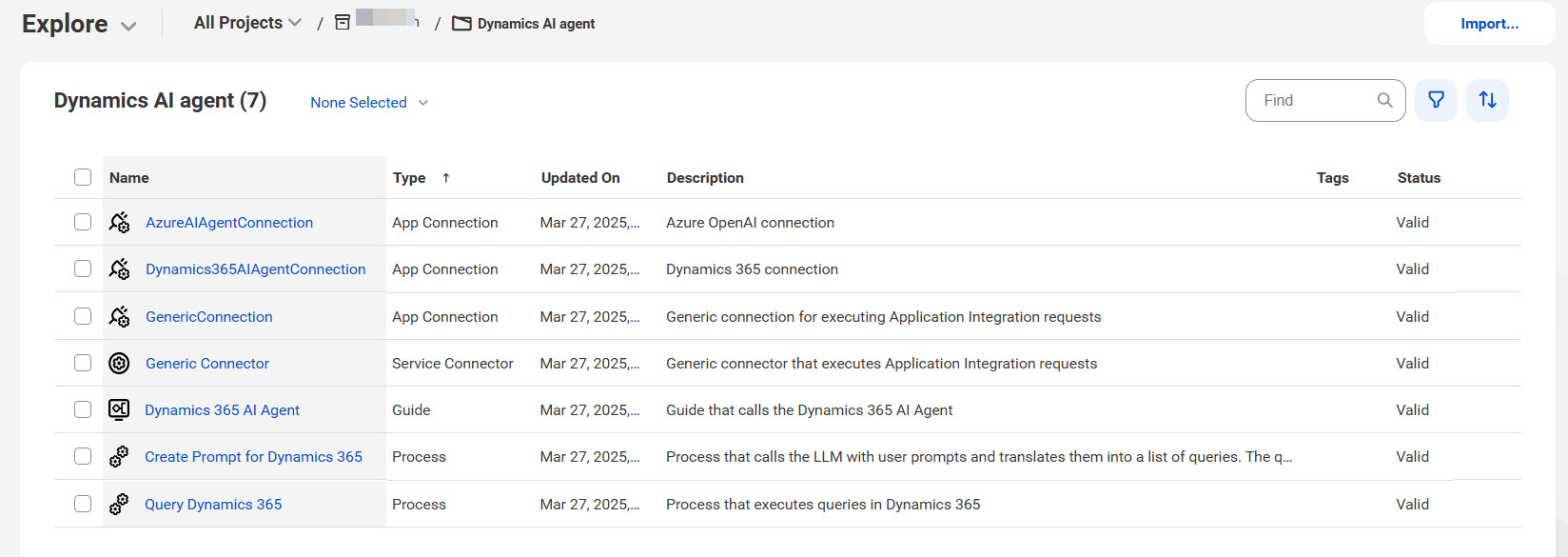Image resolution: width=1568 pixels, height=557 pixels.
Task: Check the GenericConnection row checkbox
Action: [83, 316]
